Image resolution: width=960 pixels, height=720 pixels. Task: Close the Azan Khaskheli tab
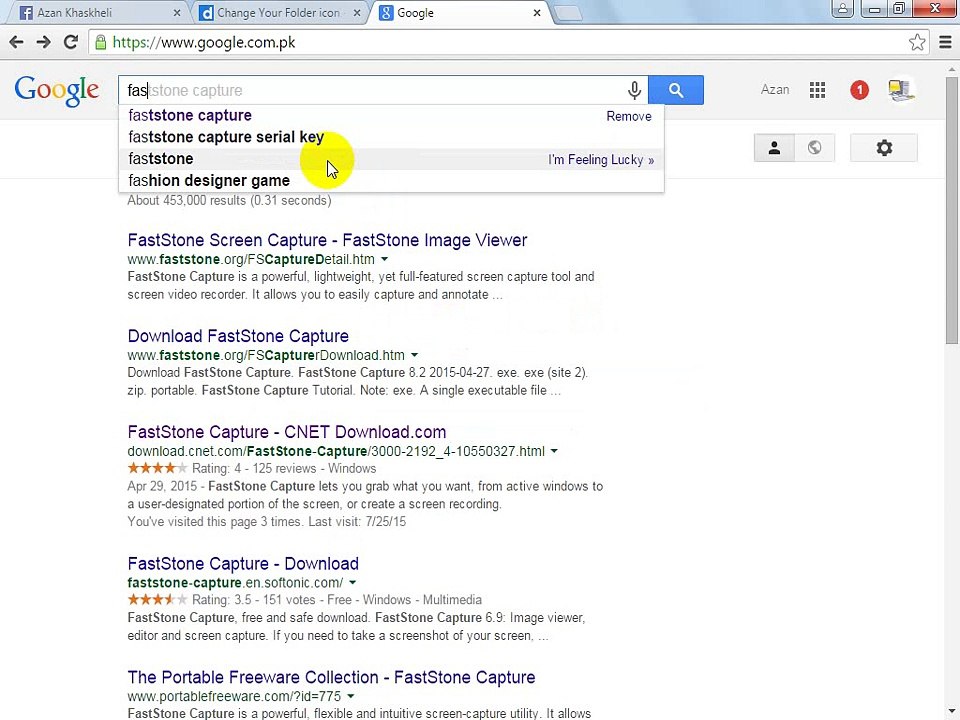[x=177, y=13]
